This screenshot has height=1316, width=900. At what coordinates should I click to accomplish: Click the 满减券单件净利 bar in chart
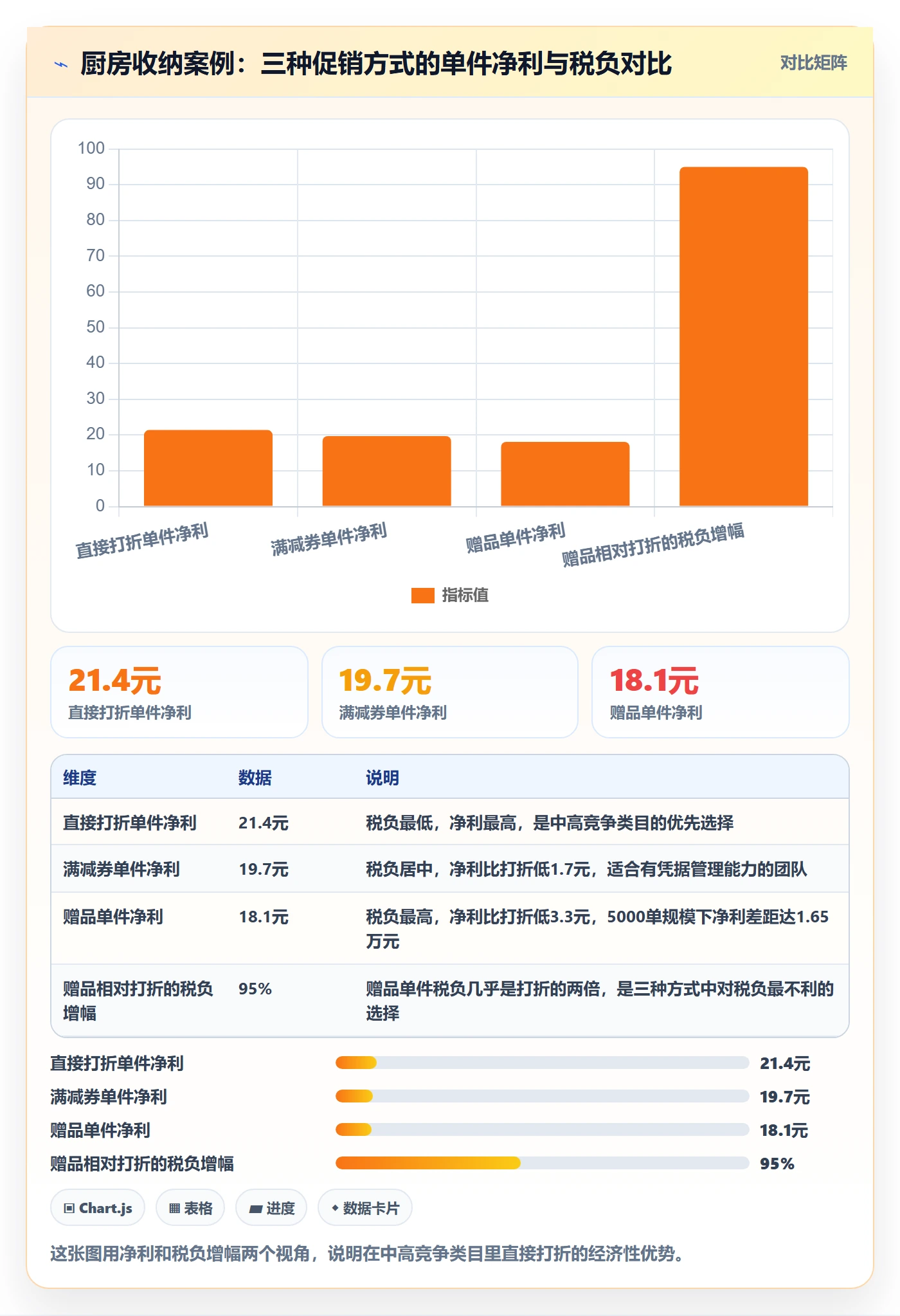(386, 471)
